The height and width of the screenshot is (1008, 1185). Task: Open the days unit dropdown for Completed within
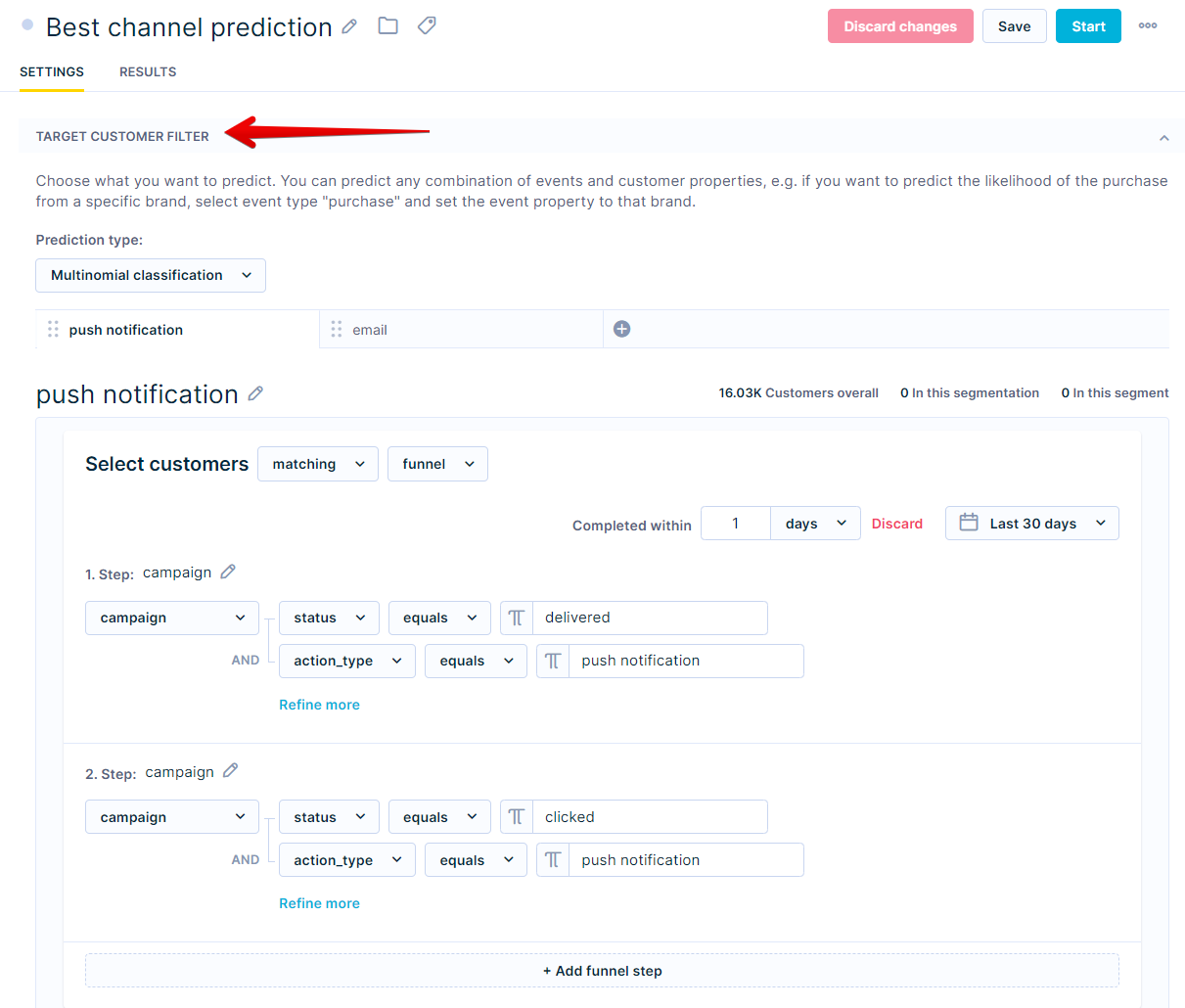pyautogui.click(x=815, y=523)
